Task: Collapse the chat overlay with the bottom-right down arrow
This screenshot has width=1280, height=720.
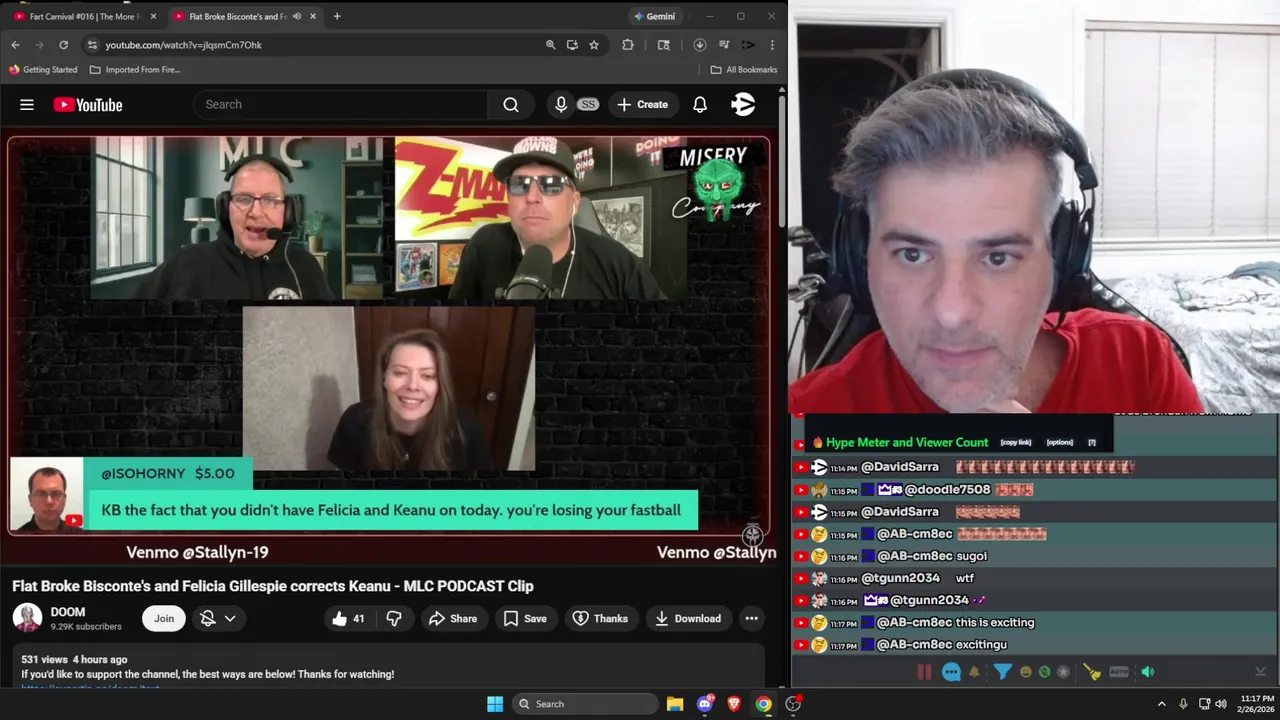Action: pos(1260,672)
